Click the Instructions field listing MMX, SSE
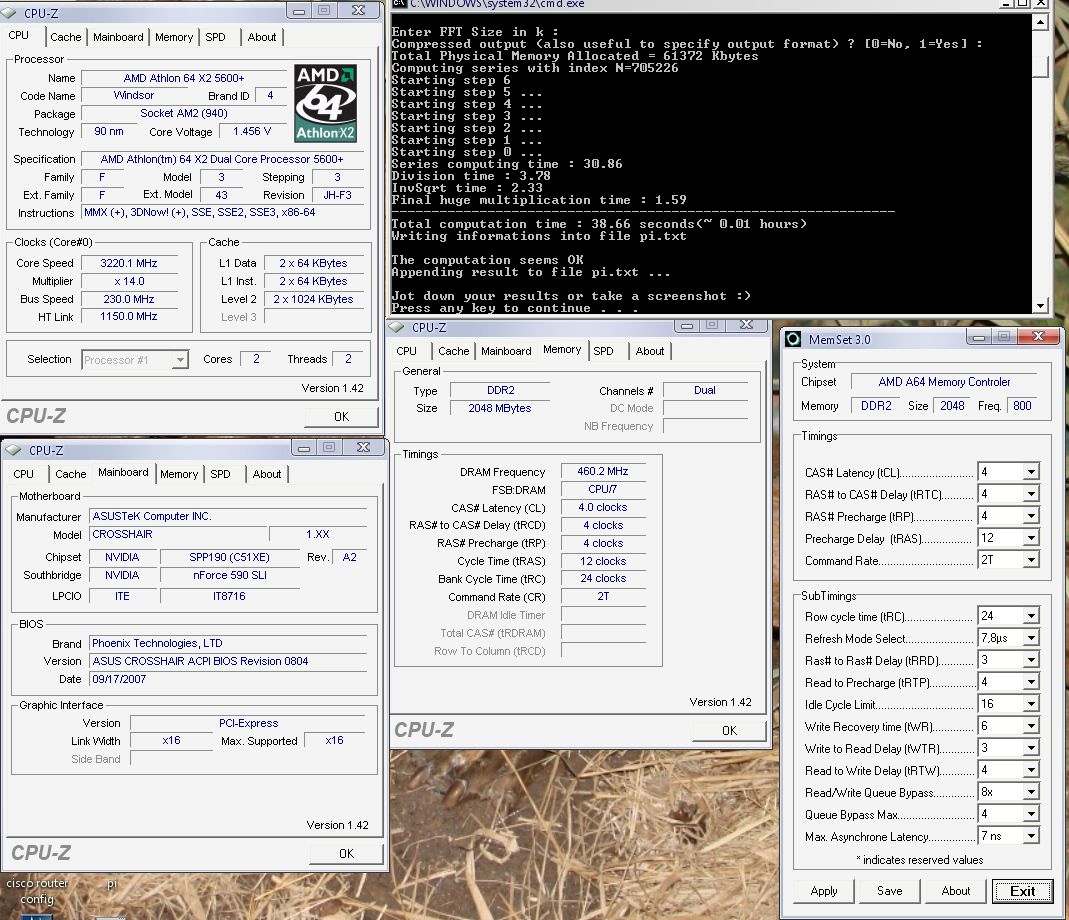This screenshot has height=920, width=1069. (x=223, y=213)
